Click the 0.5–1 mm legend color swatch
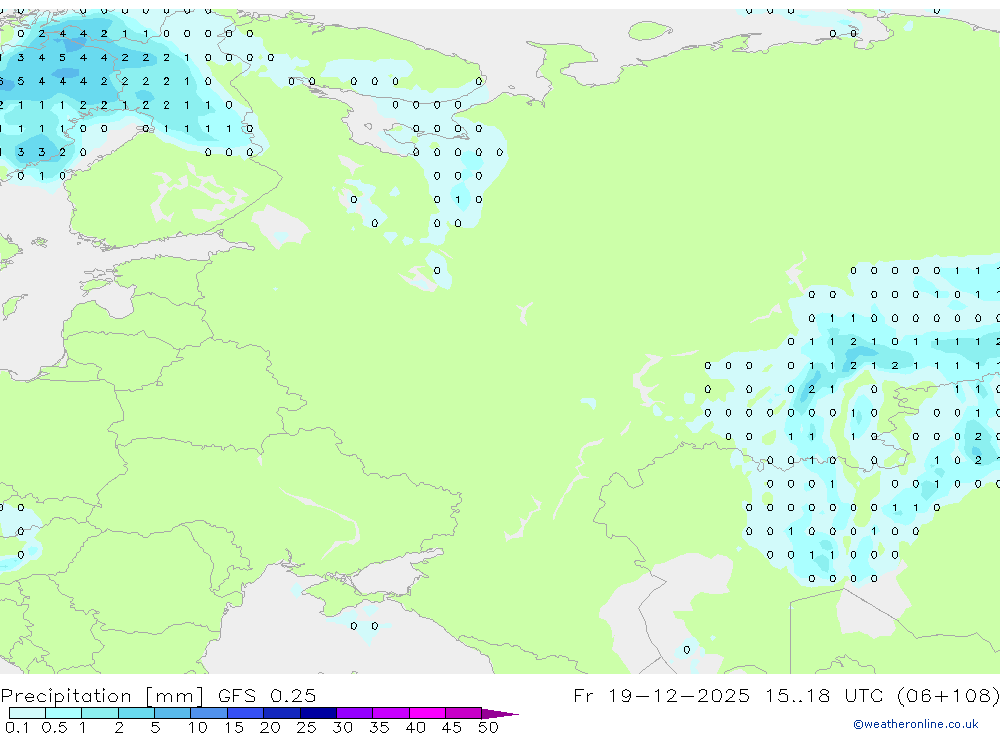Viewport: 1000px width, 733px height. point(64,713)
